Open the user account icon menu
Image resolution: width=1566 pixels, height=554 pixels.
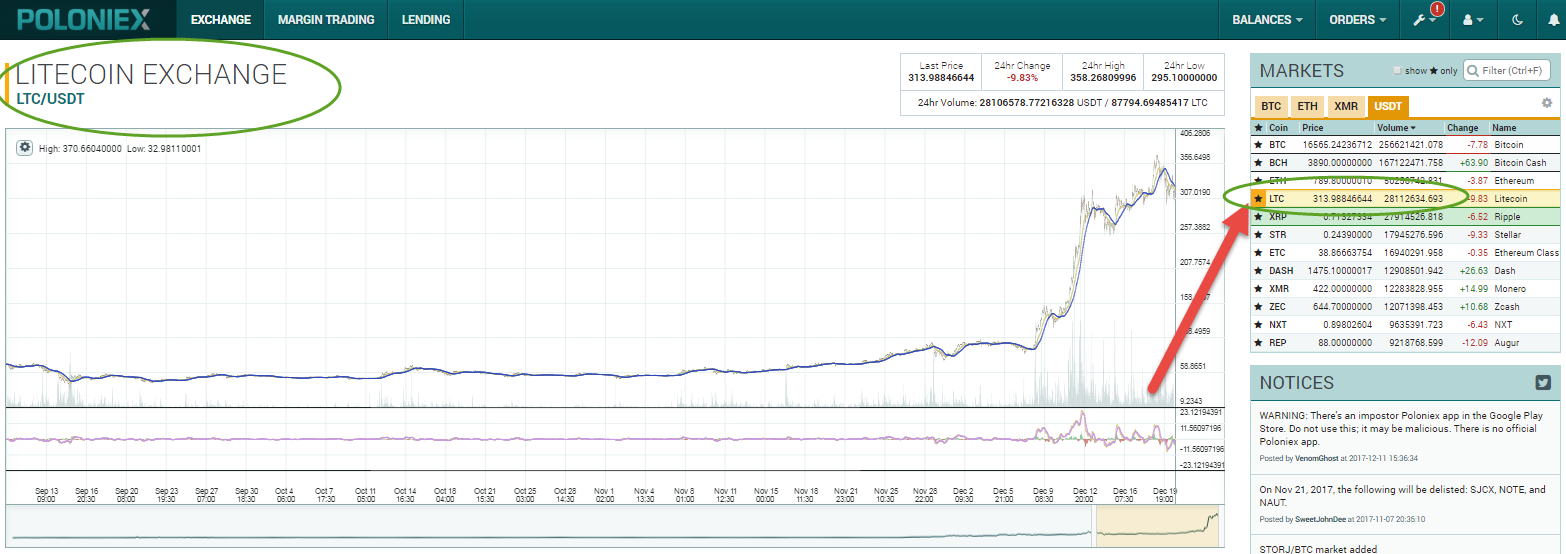(1472, 19)
